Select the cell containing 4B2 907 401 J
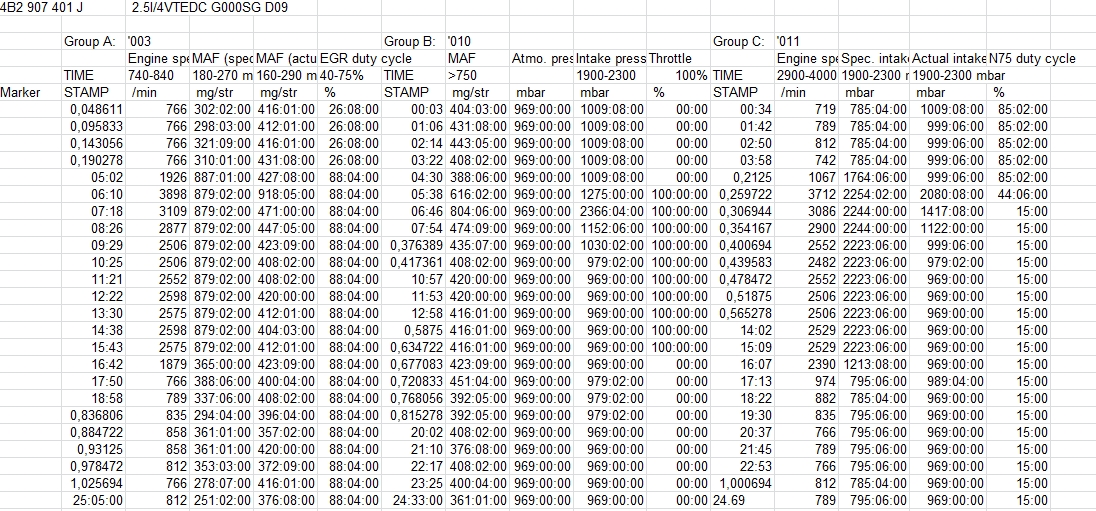The image size is (1096, 511). pos(42,9)
